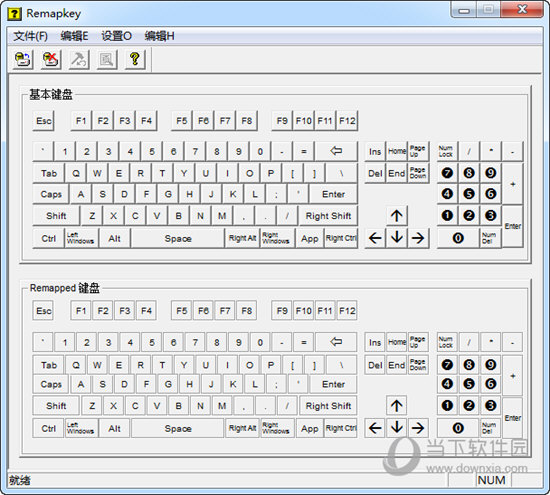Click numpad 1 key on Remapped keyboard
The width and height of the screenshot is (550, 495).
pyautogui.click(x=447, y=406)
